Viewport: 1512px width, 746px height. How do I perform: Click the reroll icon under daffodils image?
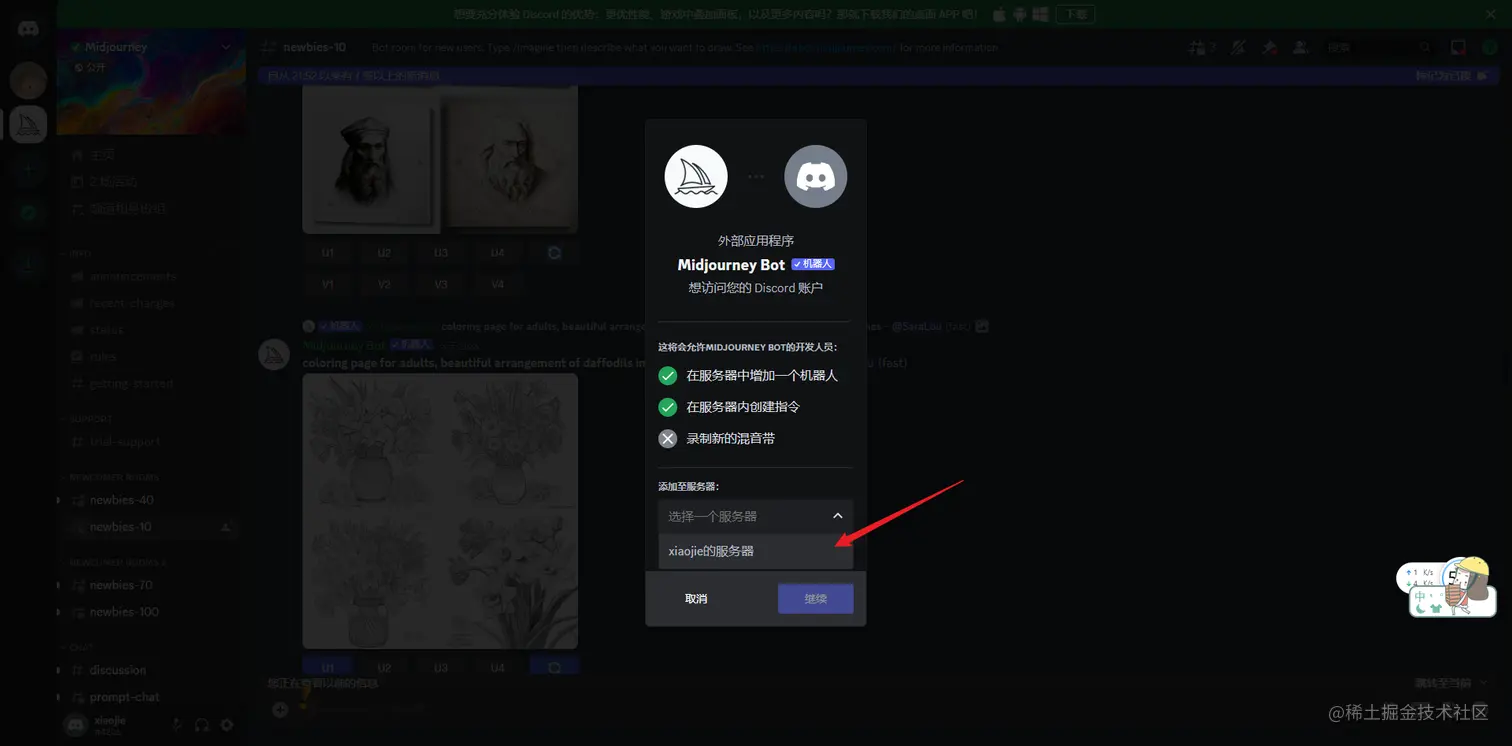click(x=554, y=667)
